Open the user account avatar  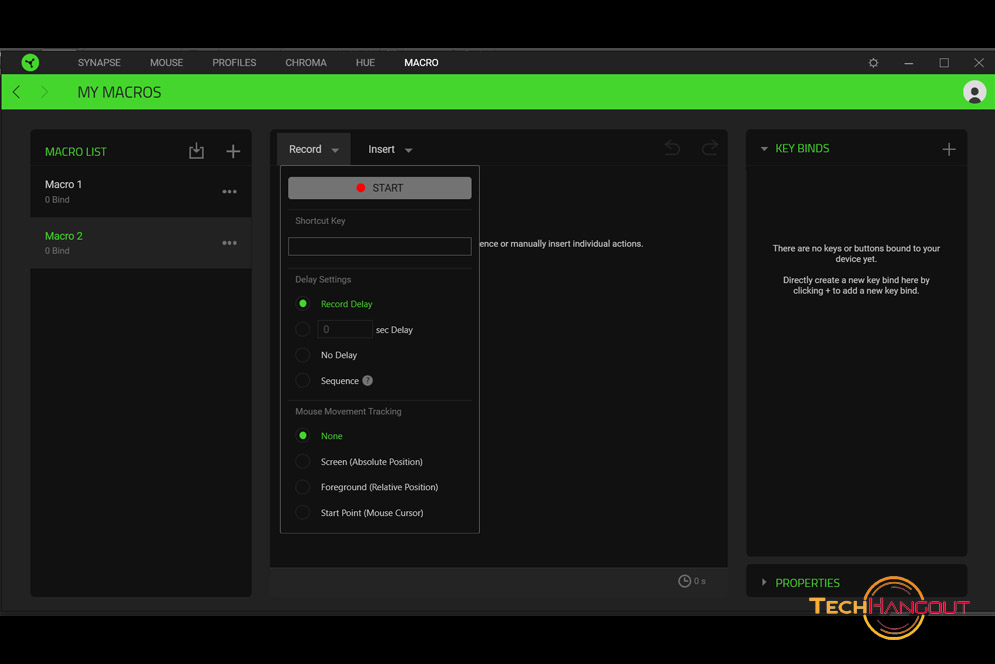point(974,92)
